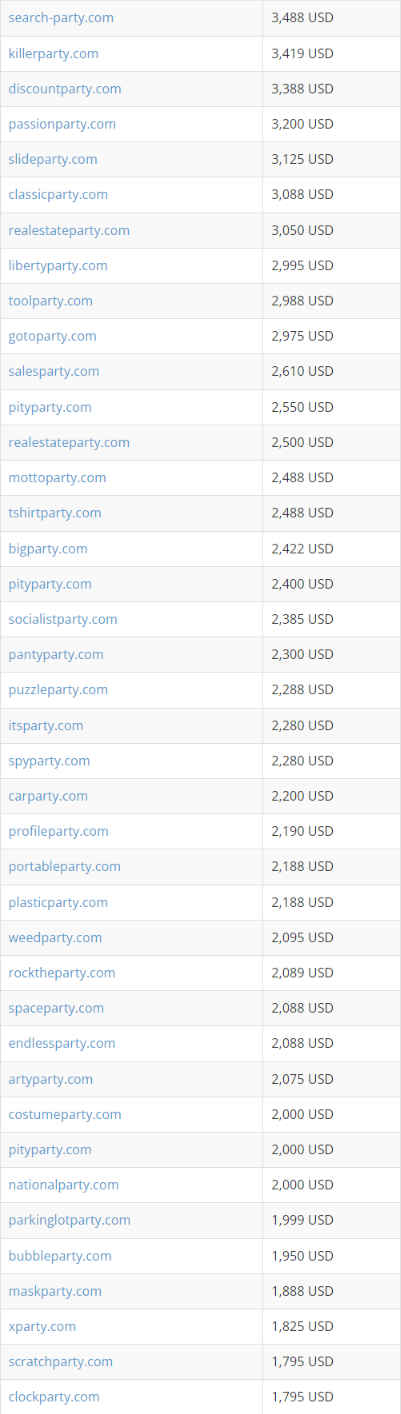The width and height of the screenshot is (401, 1414).
Task: Click libertyparty.com in the list
Action: click(x=58, y=265)
